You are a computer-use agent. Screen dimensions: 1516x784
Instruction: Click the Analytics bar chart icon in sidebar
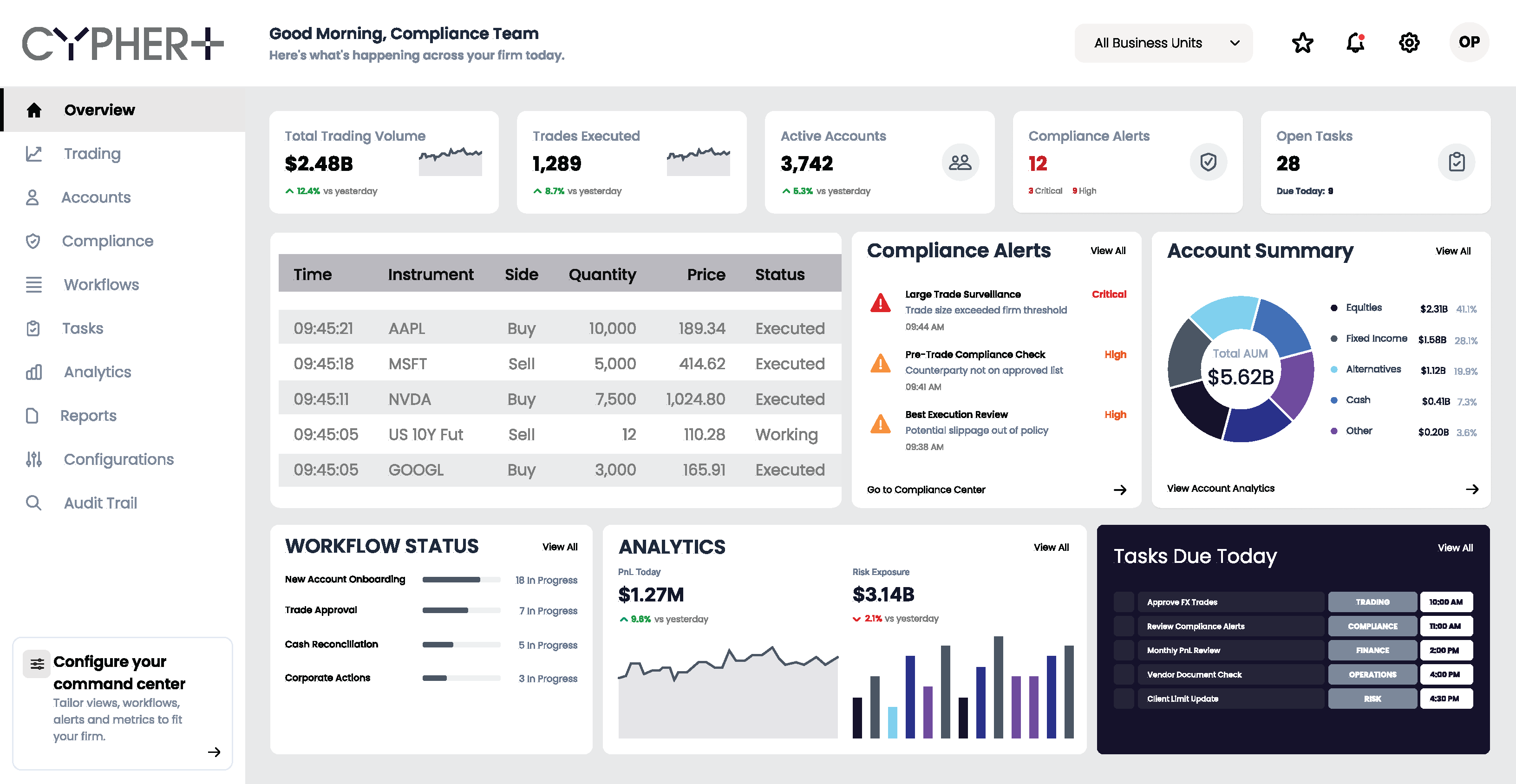click(33, 372)
